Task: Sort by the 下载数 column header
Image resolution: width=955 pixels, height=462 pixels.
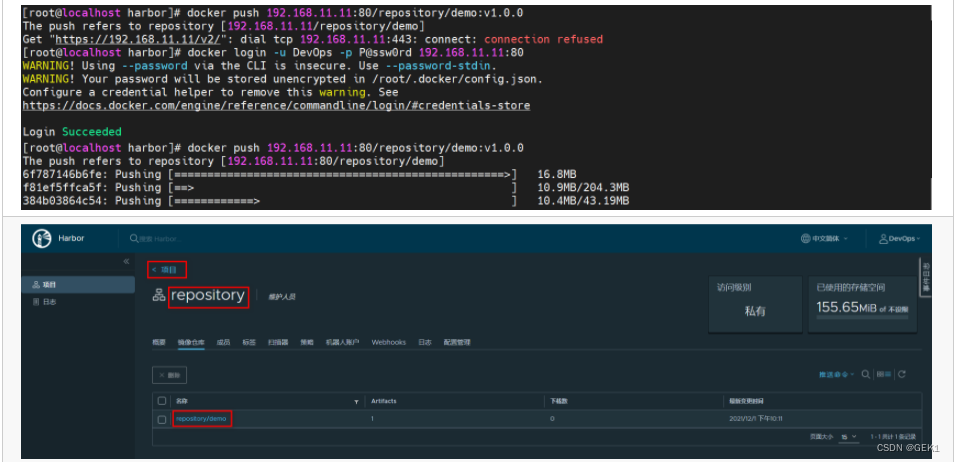Action: [559, 401]
